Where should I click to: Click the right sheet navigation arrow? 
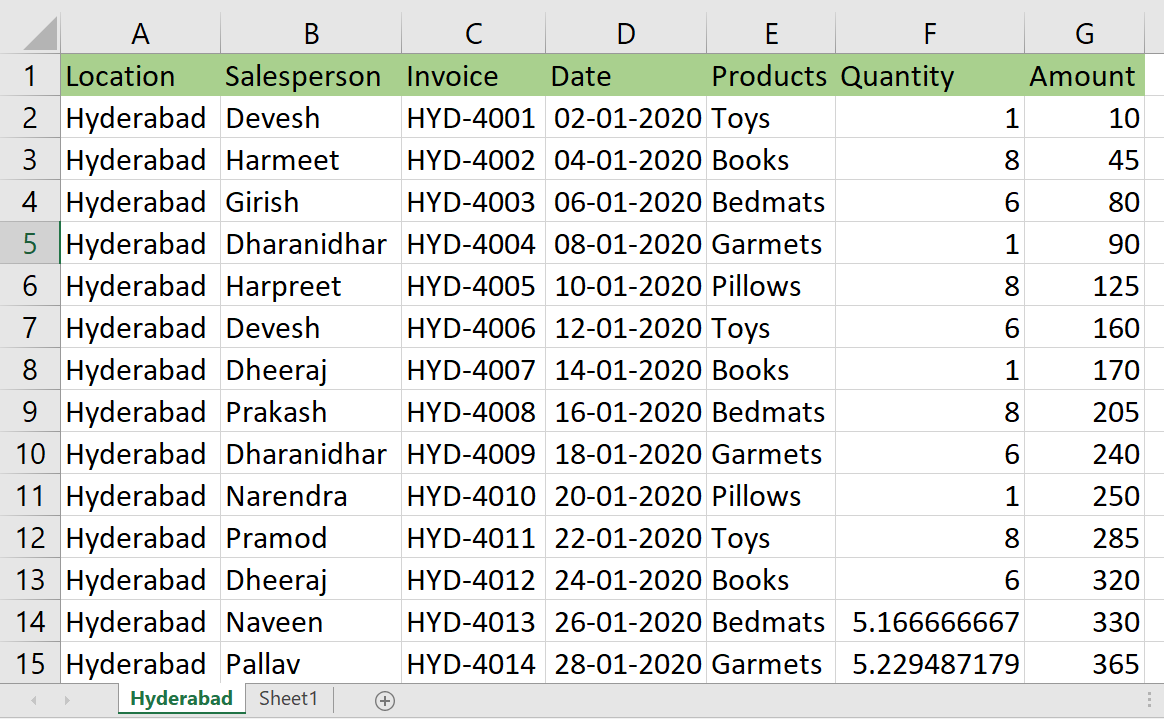66,699
